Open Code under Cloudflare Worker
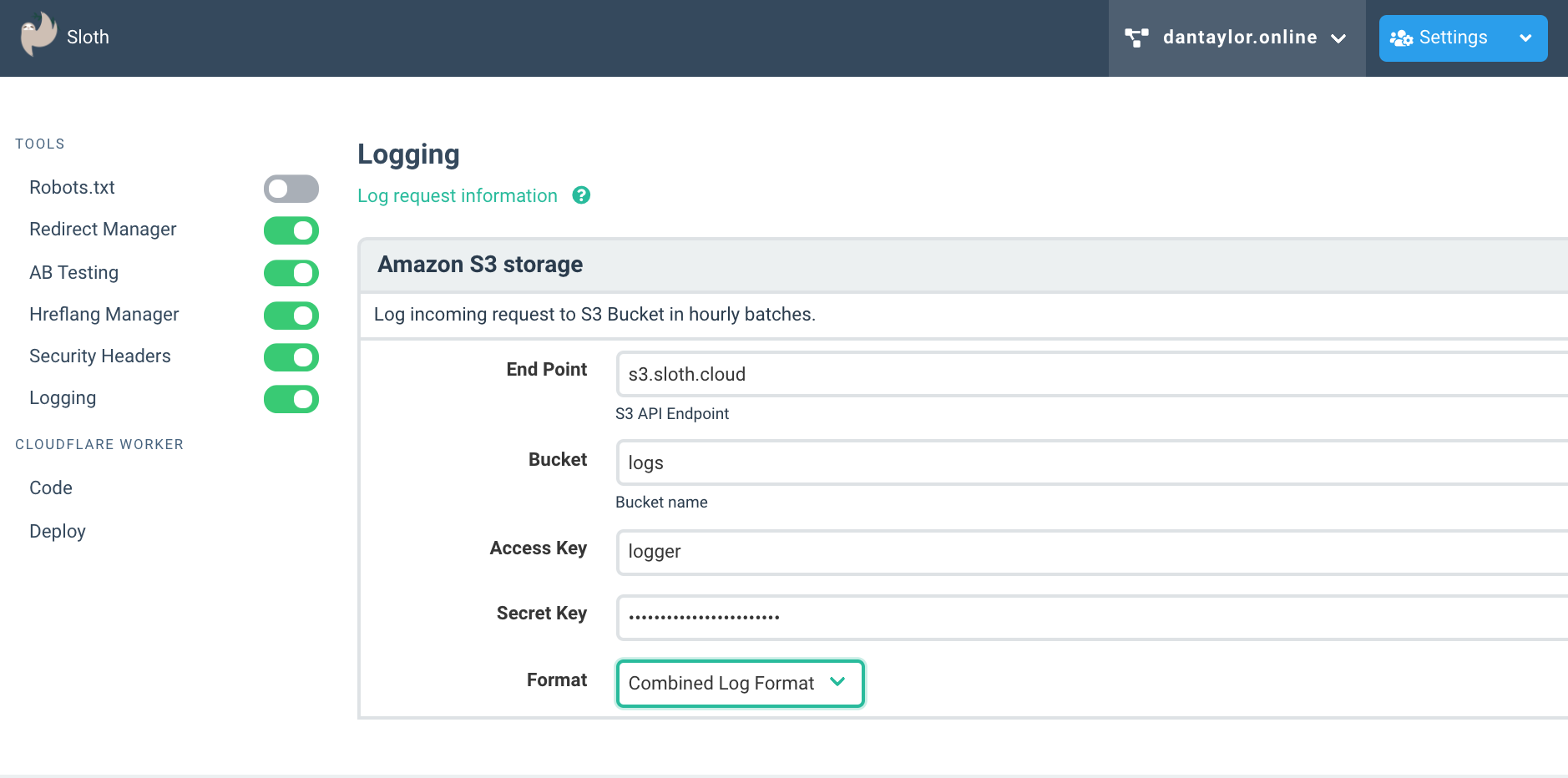The image size is (1568, 778). click(51, 488)
